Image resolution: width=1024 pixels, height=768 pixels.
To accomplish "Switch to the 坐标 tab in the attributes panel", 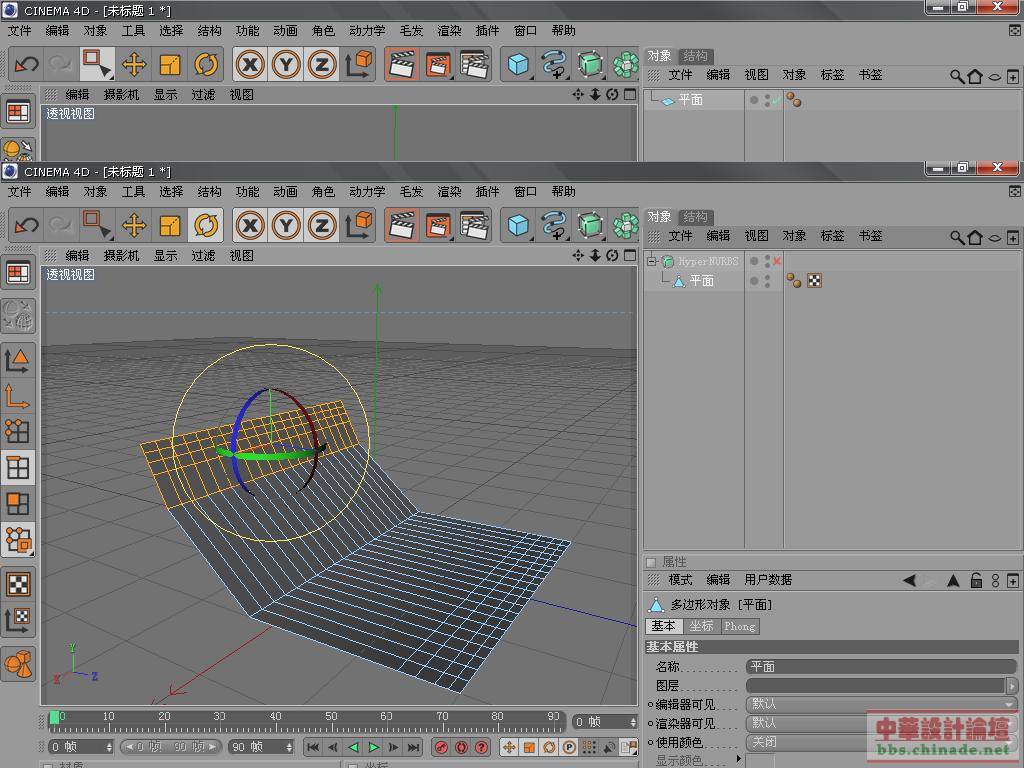I will [x=701, y=626].
